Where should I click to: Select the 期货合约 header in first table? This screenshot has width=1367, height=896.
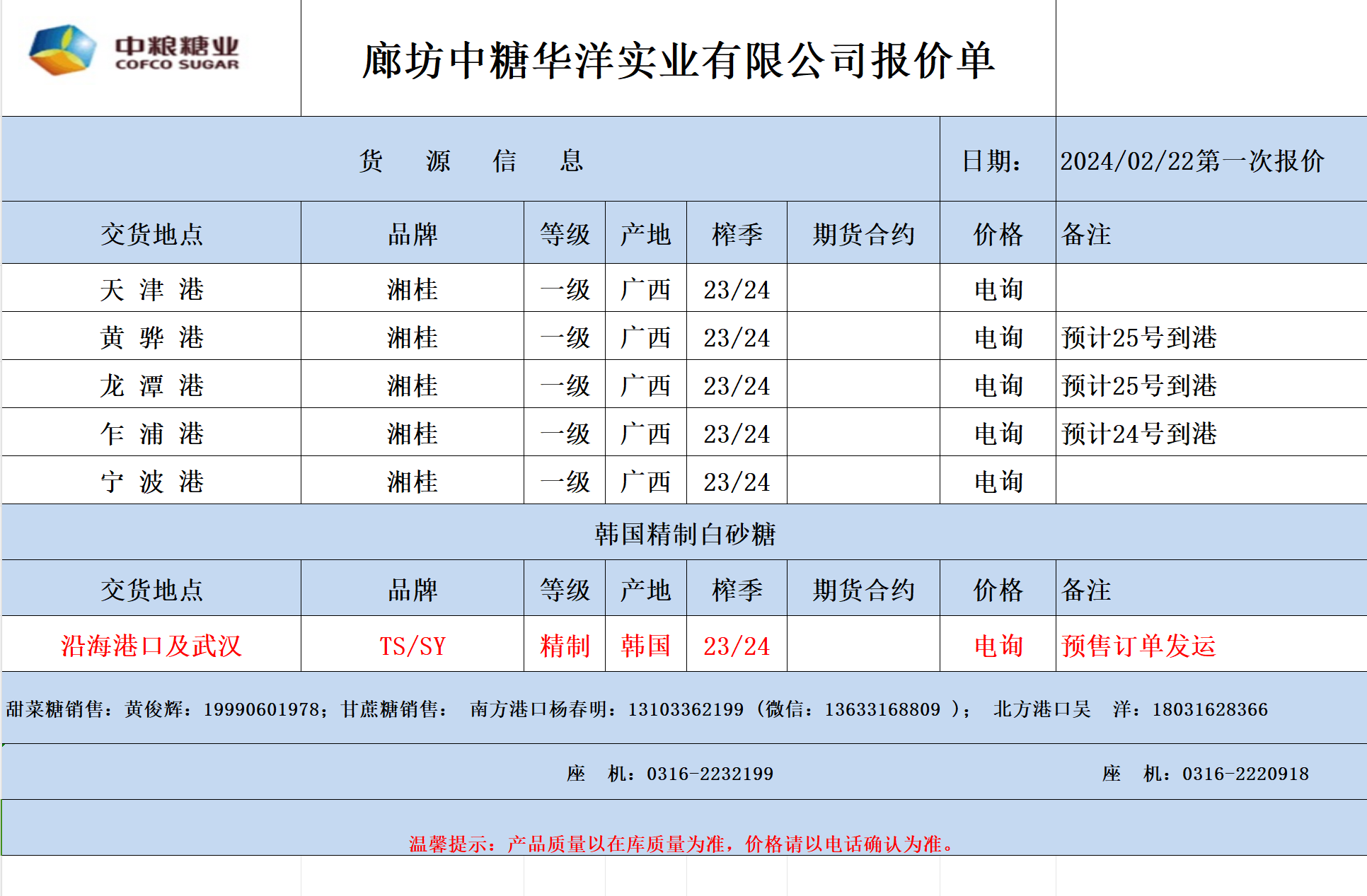(863, 234)
